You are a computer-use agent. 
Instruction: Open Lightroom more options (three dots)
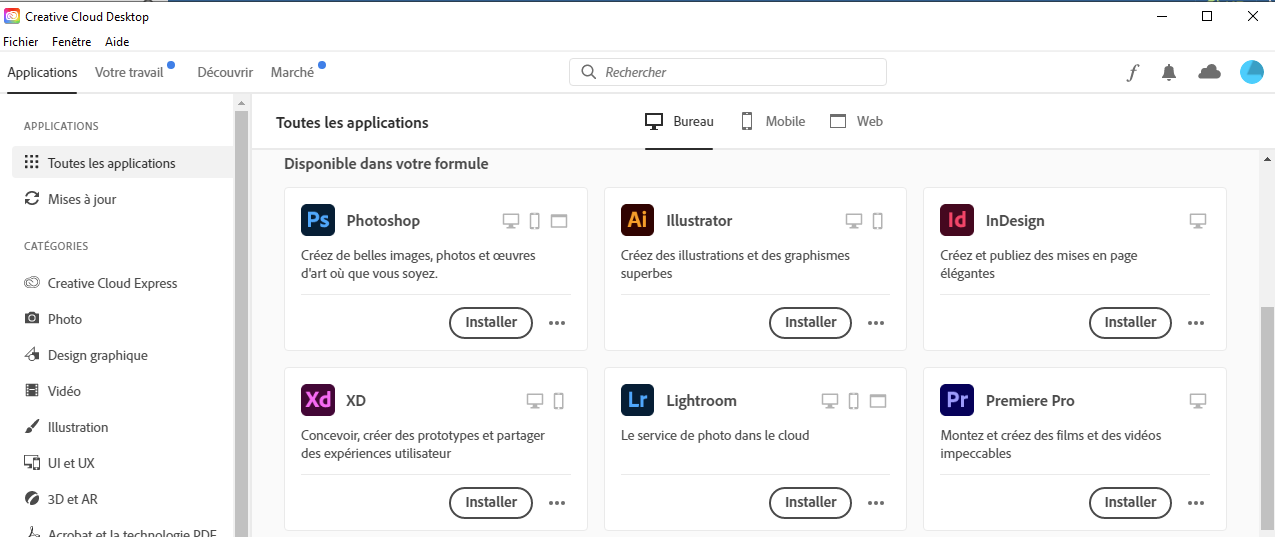pyautogui.click(x=876, y=503)
